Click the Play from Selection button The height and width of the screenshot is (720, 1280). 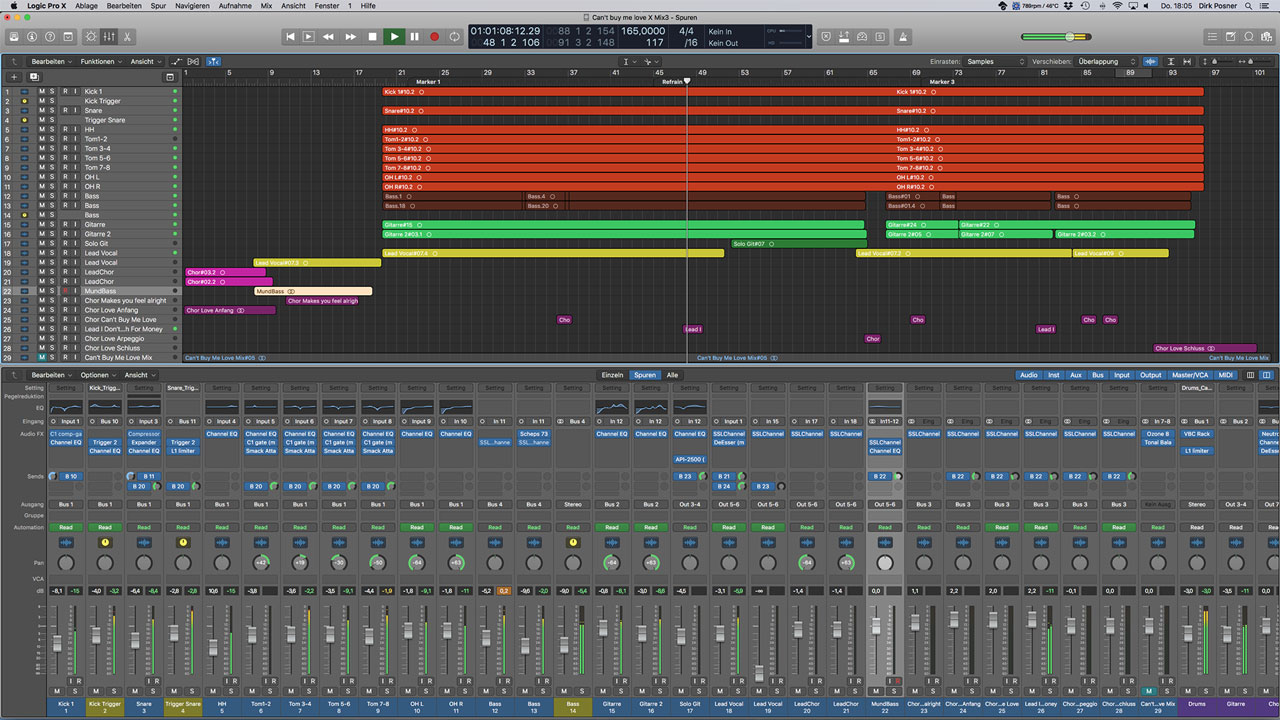click(309, 37)
